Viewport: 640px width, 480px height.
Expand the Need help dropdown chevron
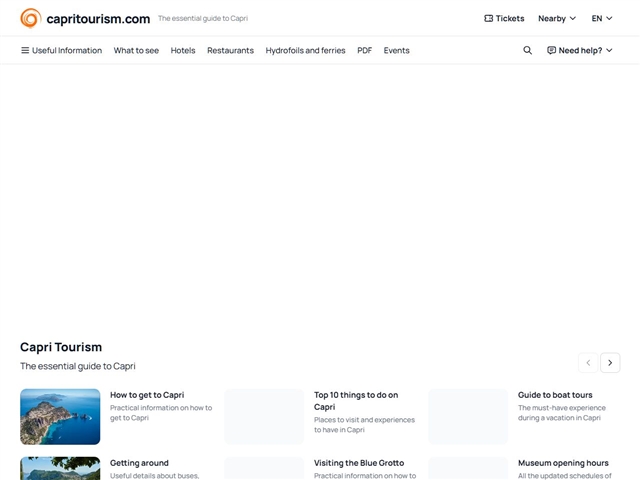click(x=610, y=50)
